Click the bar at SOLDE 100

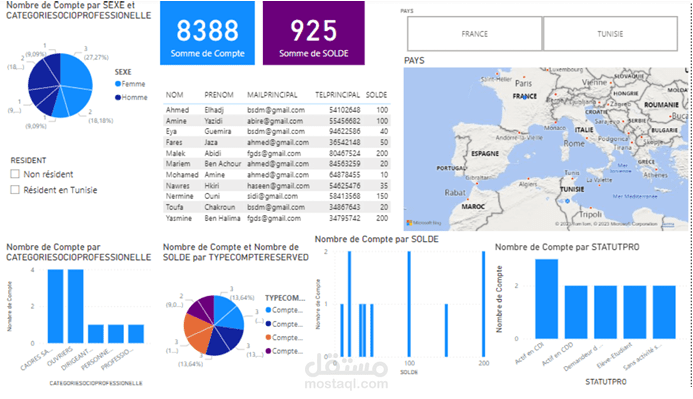coord(409,304)
